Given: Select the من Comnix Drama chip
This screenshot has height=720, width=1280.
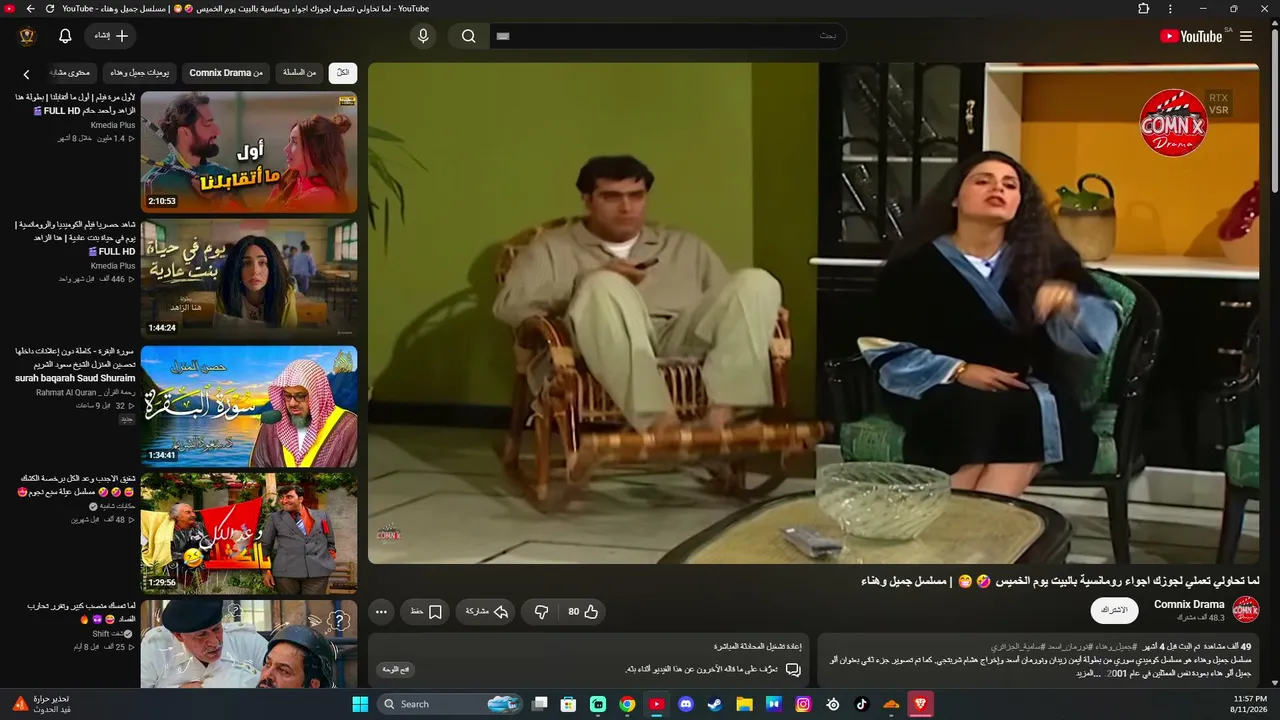Looking at the screenshot, I should point(226,72).
